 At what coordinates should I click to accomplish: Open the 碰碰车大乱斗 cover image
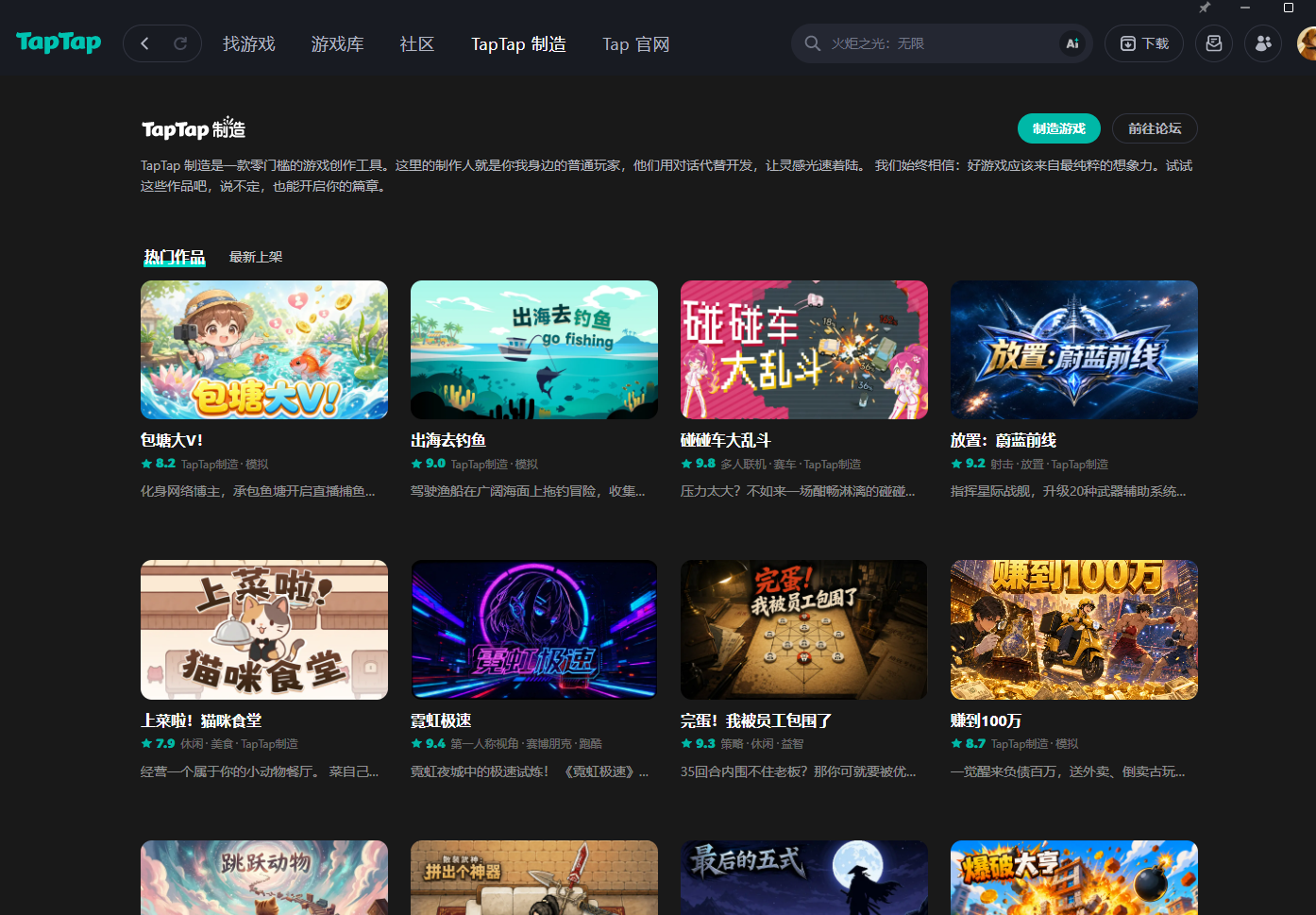tap(804, 349)
